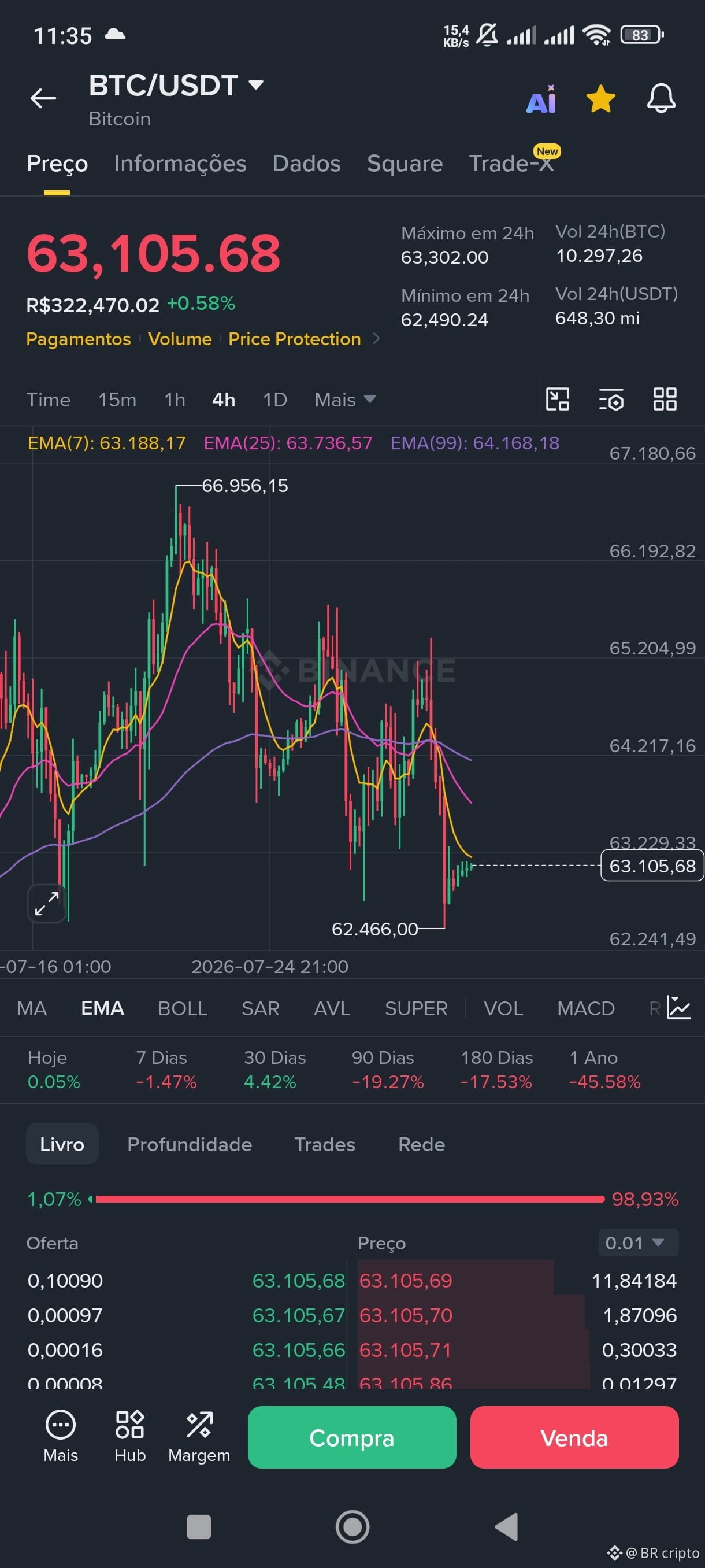
Task: Open the Mais menu icon
Action: pos(61,1437)
